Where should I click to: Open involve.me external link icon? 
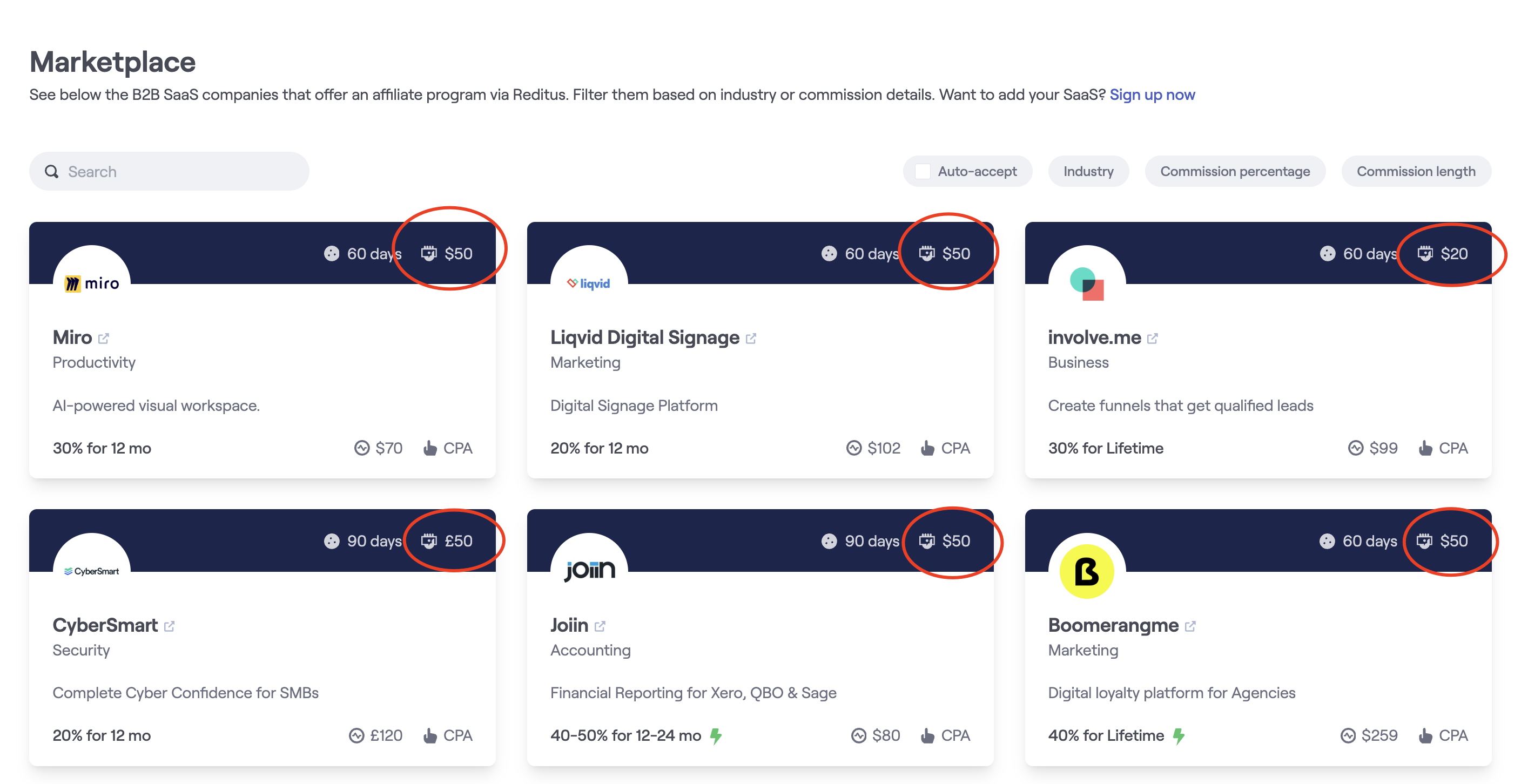tap(1153, 339)
